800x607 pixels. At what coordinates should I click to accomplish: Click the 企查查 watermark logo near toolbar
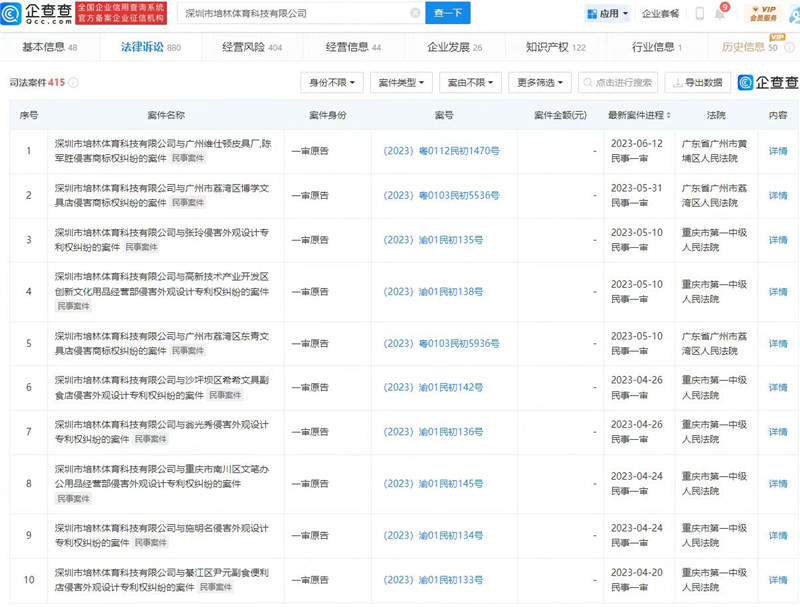pyautogui.click(x=762, y=82)
